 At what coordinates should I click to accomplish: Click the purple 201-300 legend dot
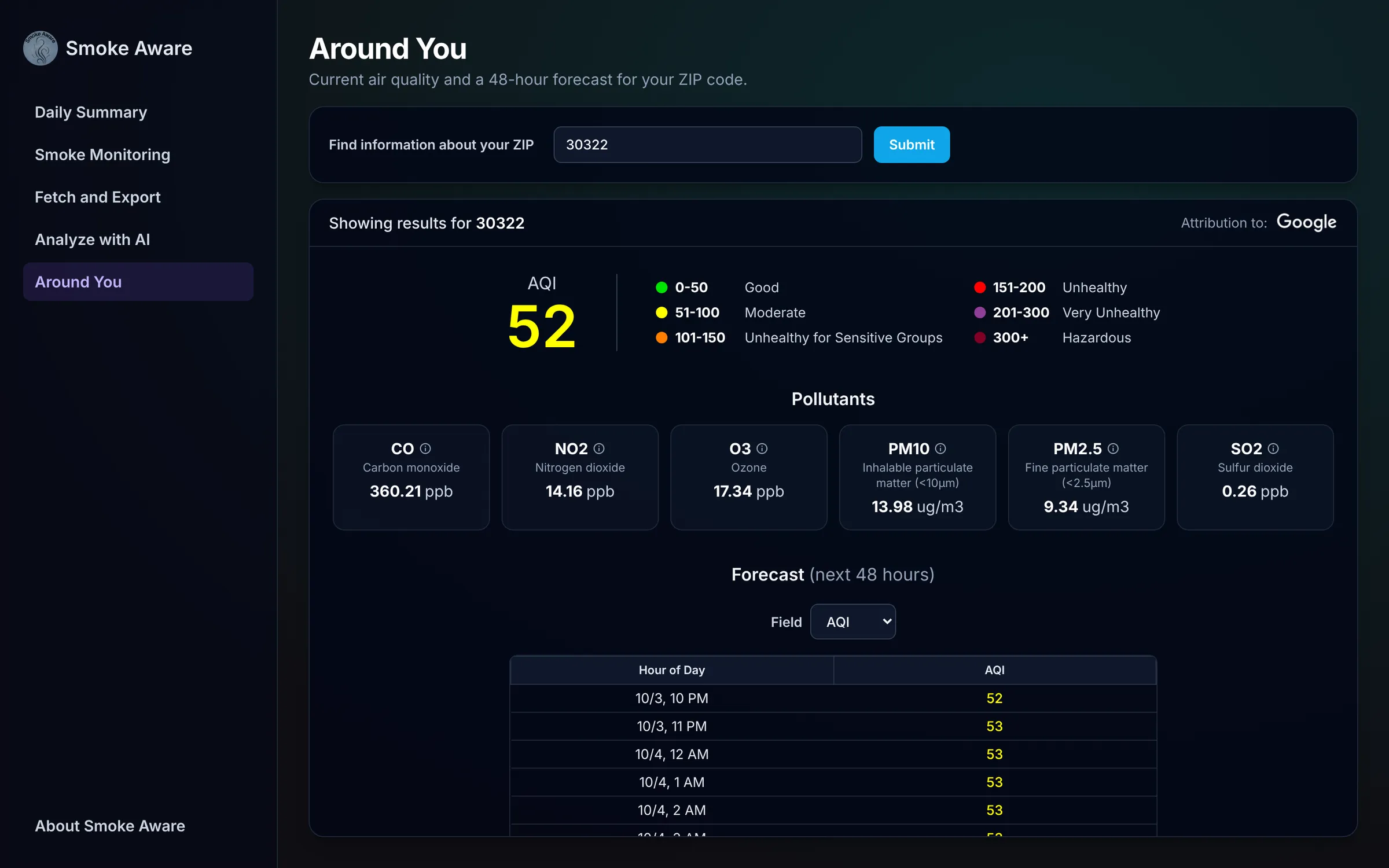(x=980, y=312)
